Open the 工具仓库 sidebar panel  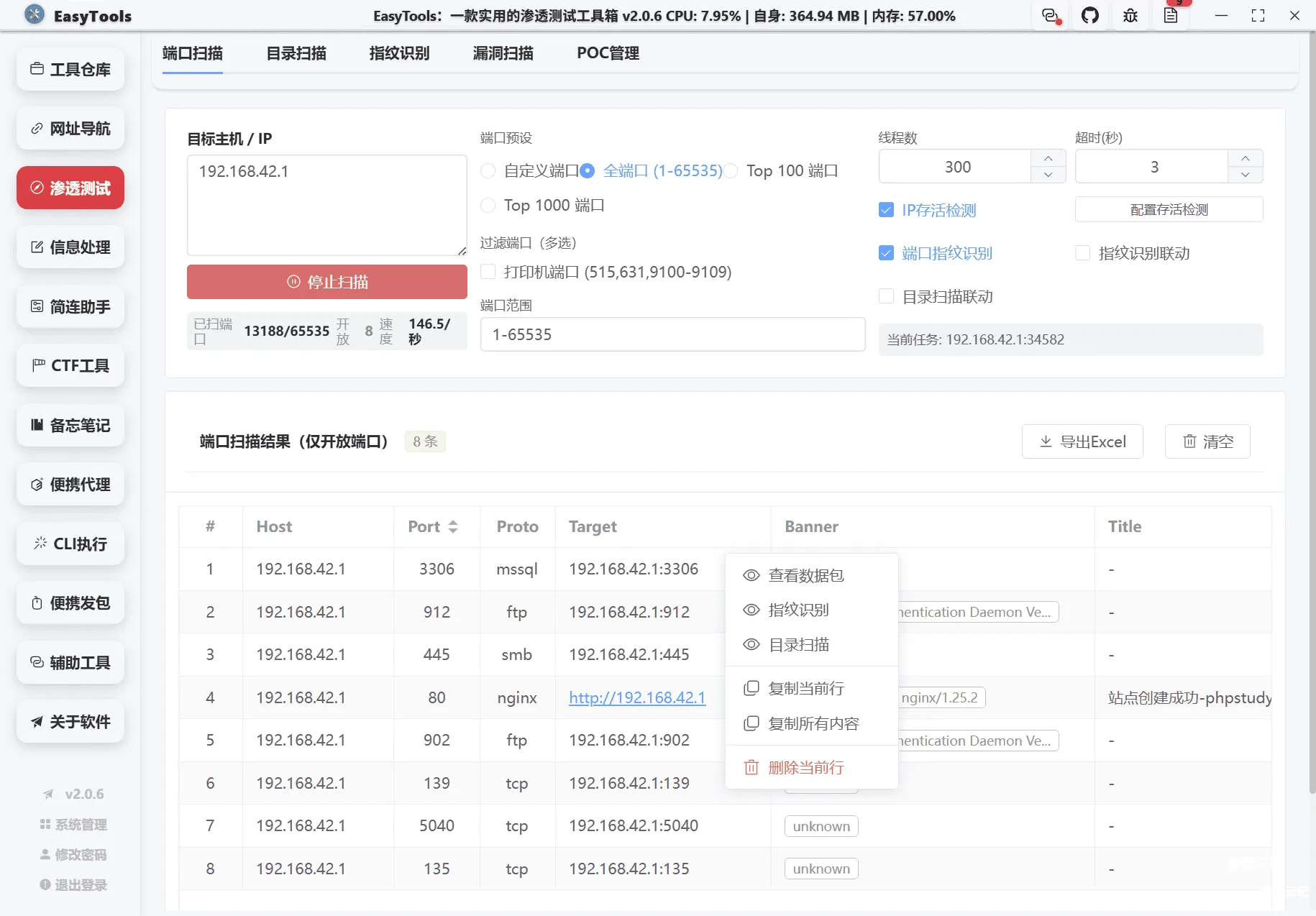[70, 69]
